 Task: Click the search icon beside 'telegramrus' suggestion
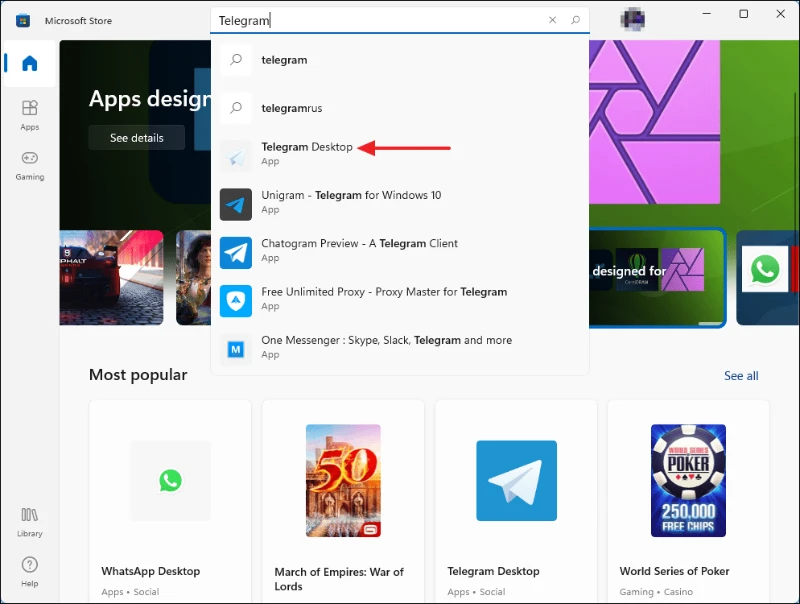coord(236,108)
